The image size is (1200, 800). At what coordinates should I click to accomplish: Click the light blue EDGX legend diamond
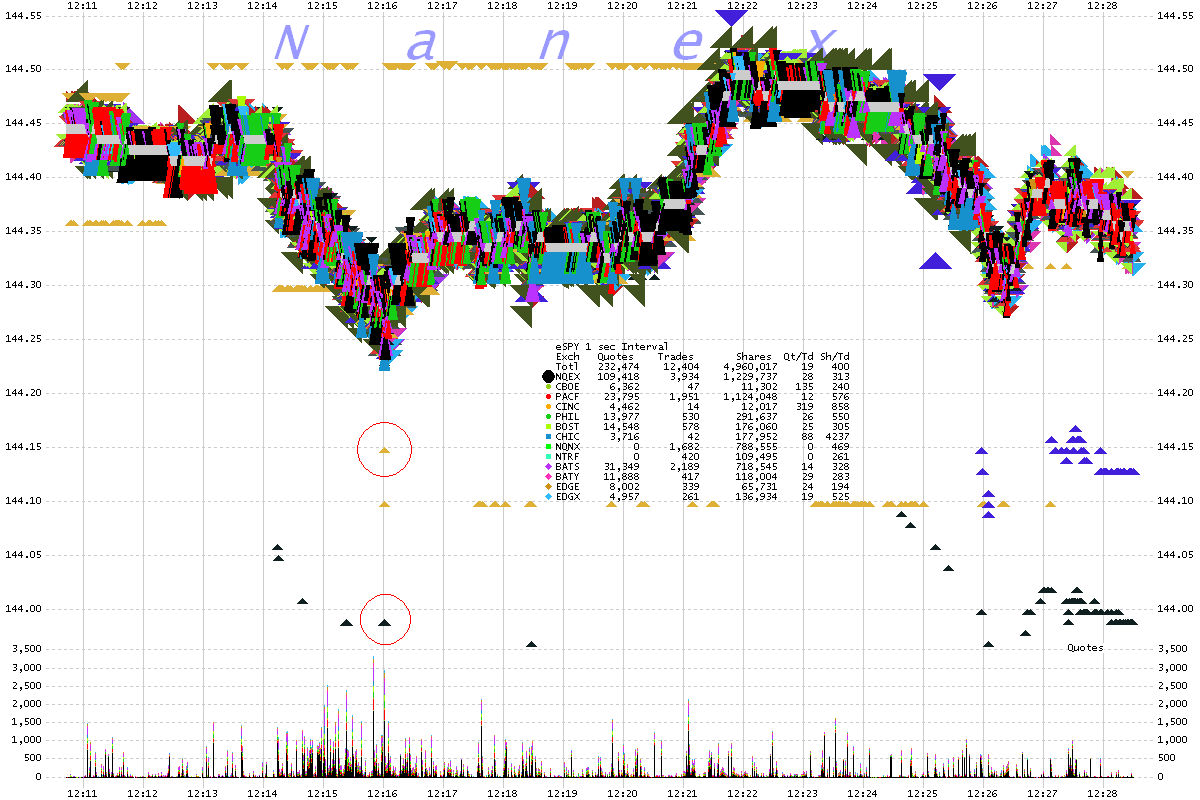pos(547,496)
